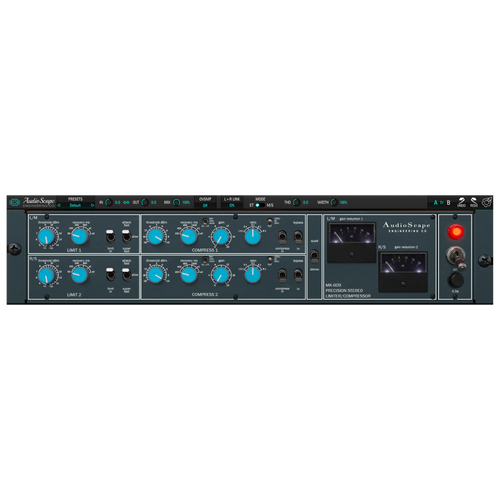Select the B settings slot

coord(449,202)
